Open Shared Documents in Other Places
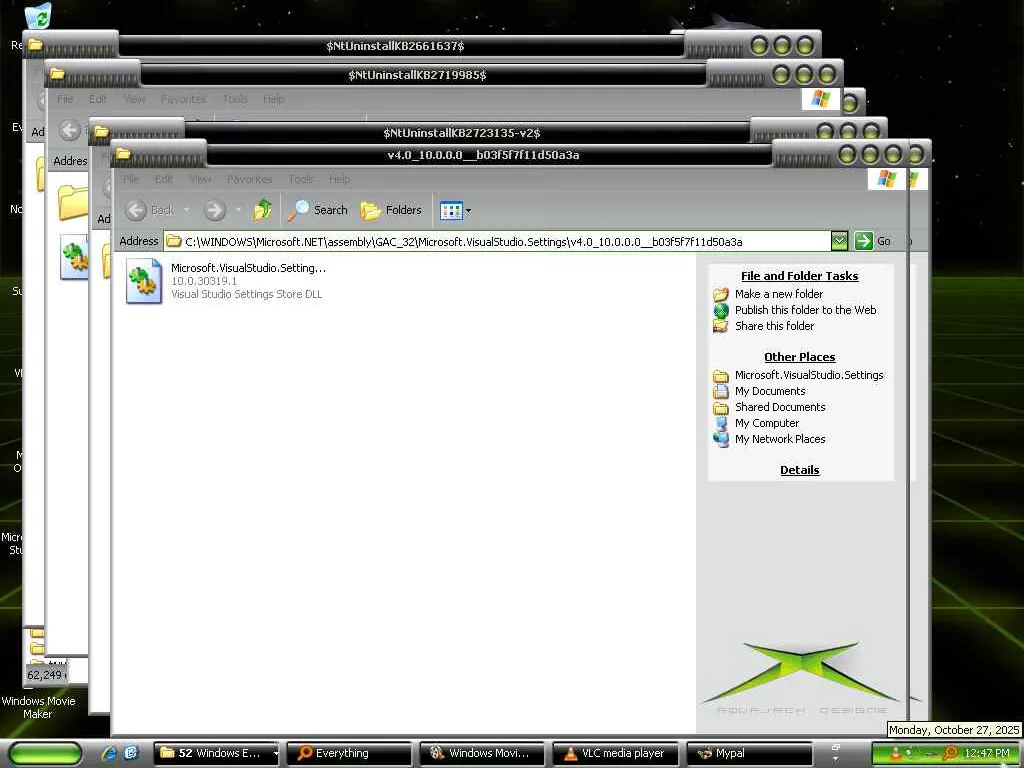This screenshot has height=768, width=1024. 780,407
